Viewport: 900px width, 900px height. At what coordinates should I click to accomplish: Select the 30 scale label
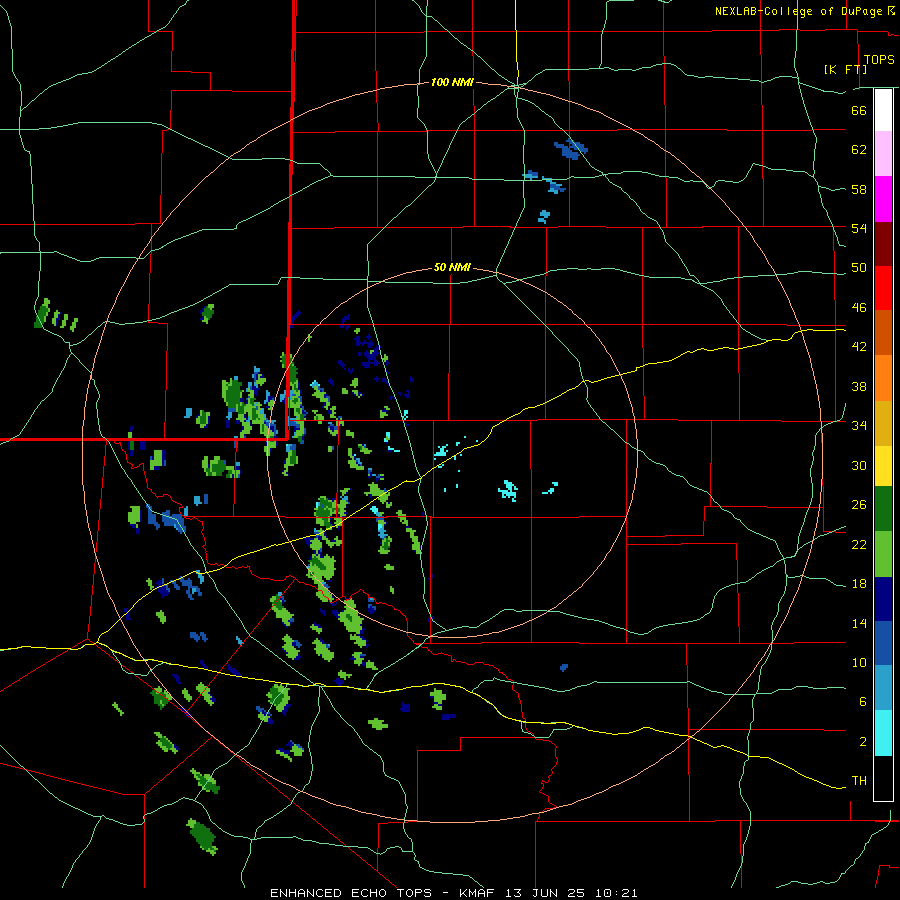coord(859,465)
